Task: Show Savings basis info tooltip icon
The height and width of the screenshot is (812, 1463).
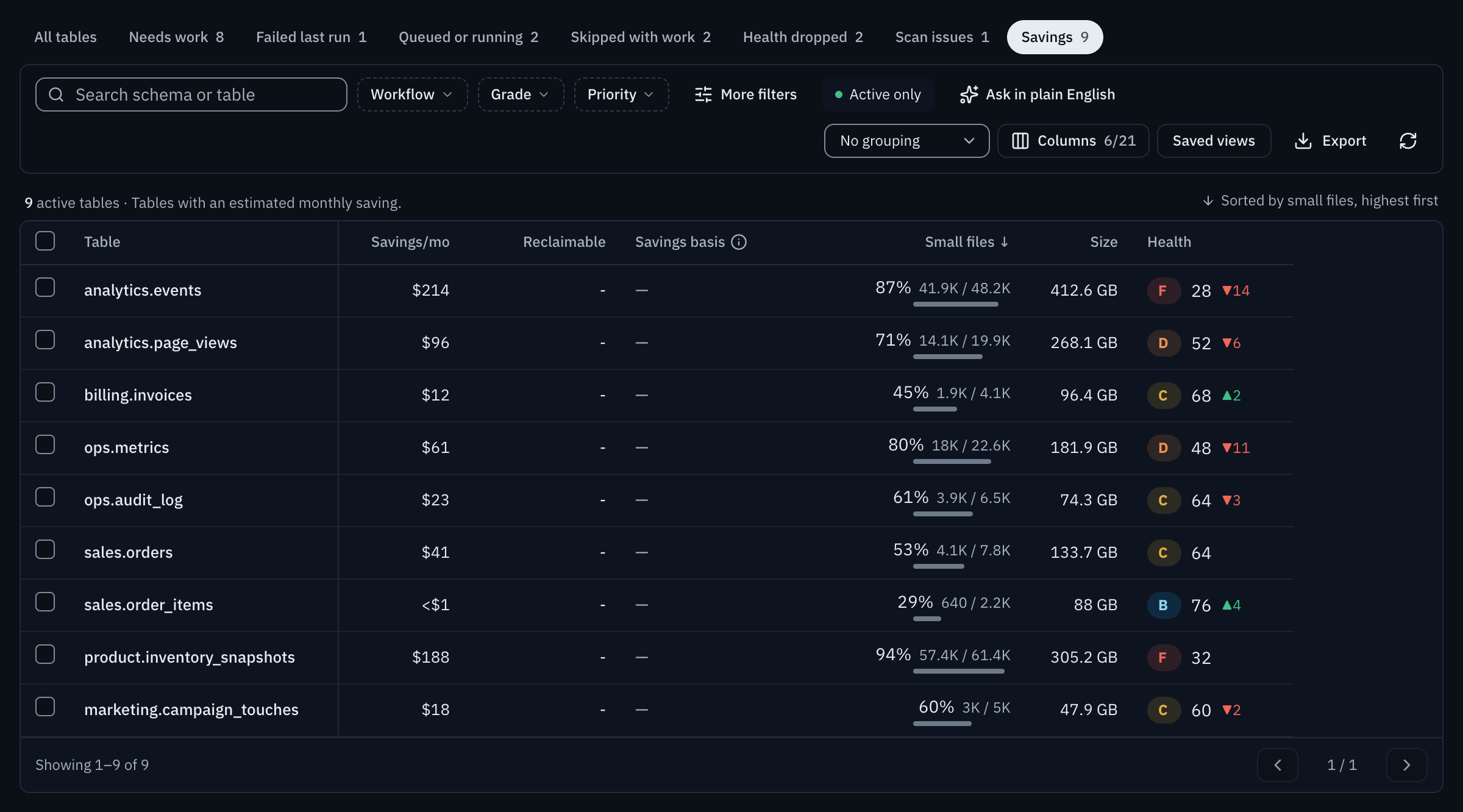Action: tap(739, 242)
